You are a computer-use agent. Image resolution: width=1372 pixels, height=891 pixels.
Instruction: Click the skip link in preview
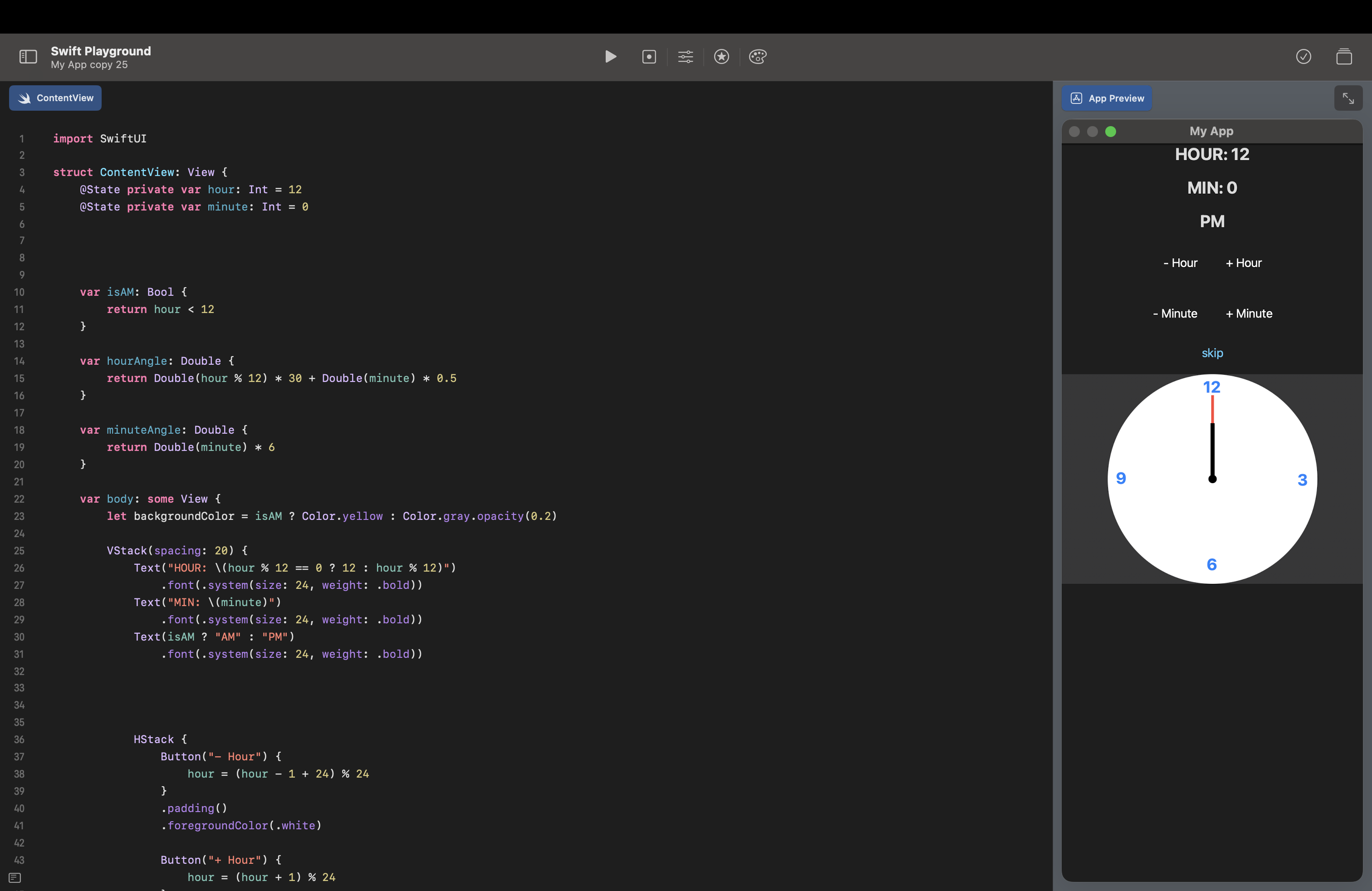[1212, 352]
